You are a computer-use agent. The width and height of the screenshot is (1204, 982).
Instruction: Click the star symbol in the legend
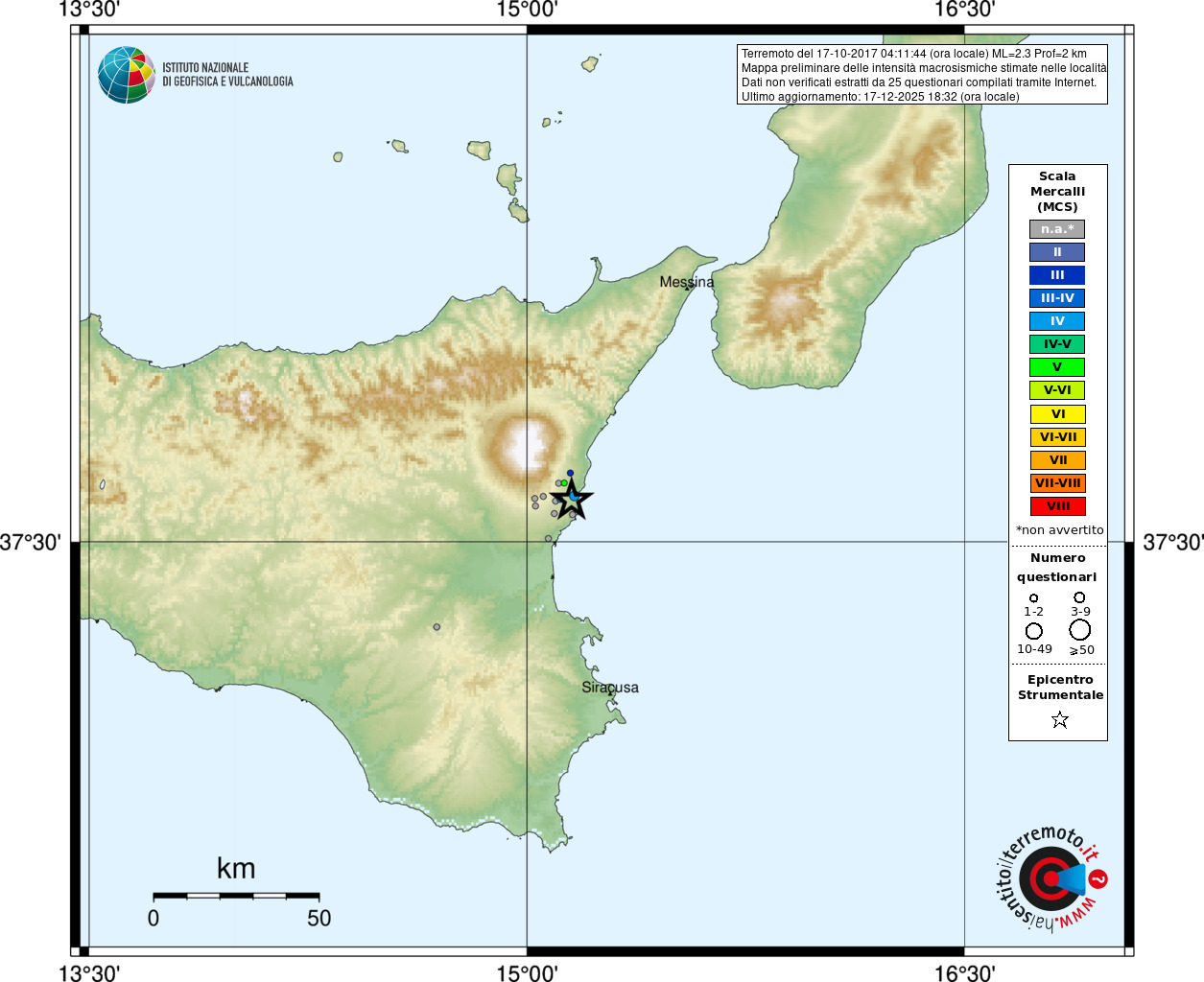pos(1059,719)
